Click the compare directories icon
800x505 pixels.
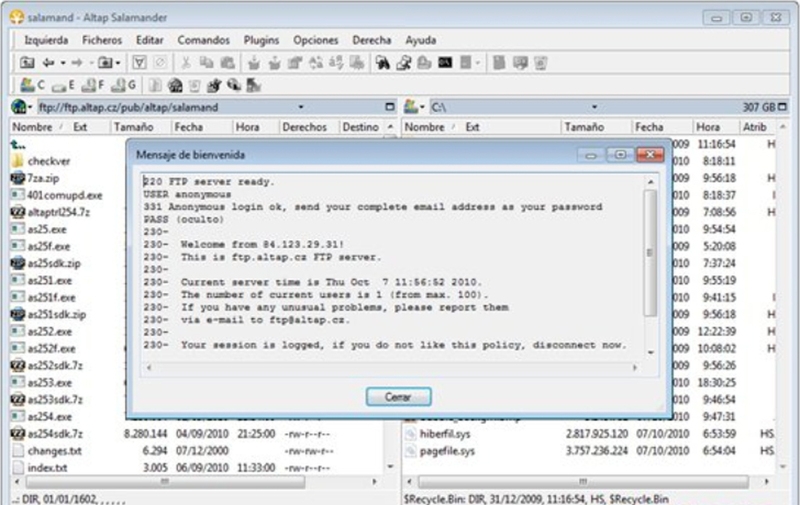click(x=404, y=63)
